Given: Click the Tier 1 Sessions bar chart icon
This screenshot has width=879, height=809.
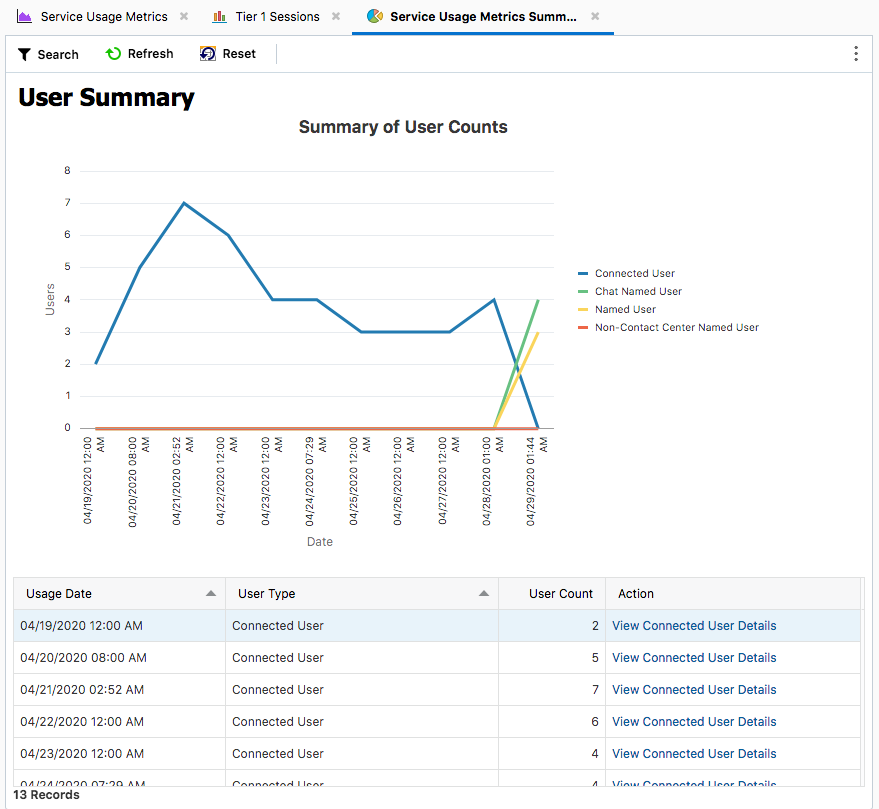Looking at the screenshot, I should (x=220, y=17).
